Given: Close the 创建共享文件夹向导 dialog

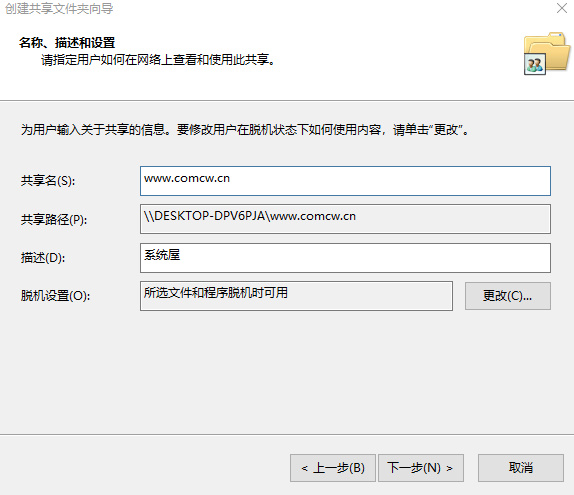Looking at the screenshot, I should click(x=562, y=8).
